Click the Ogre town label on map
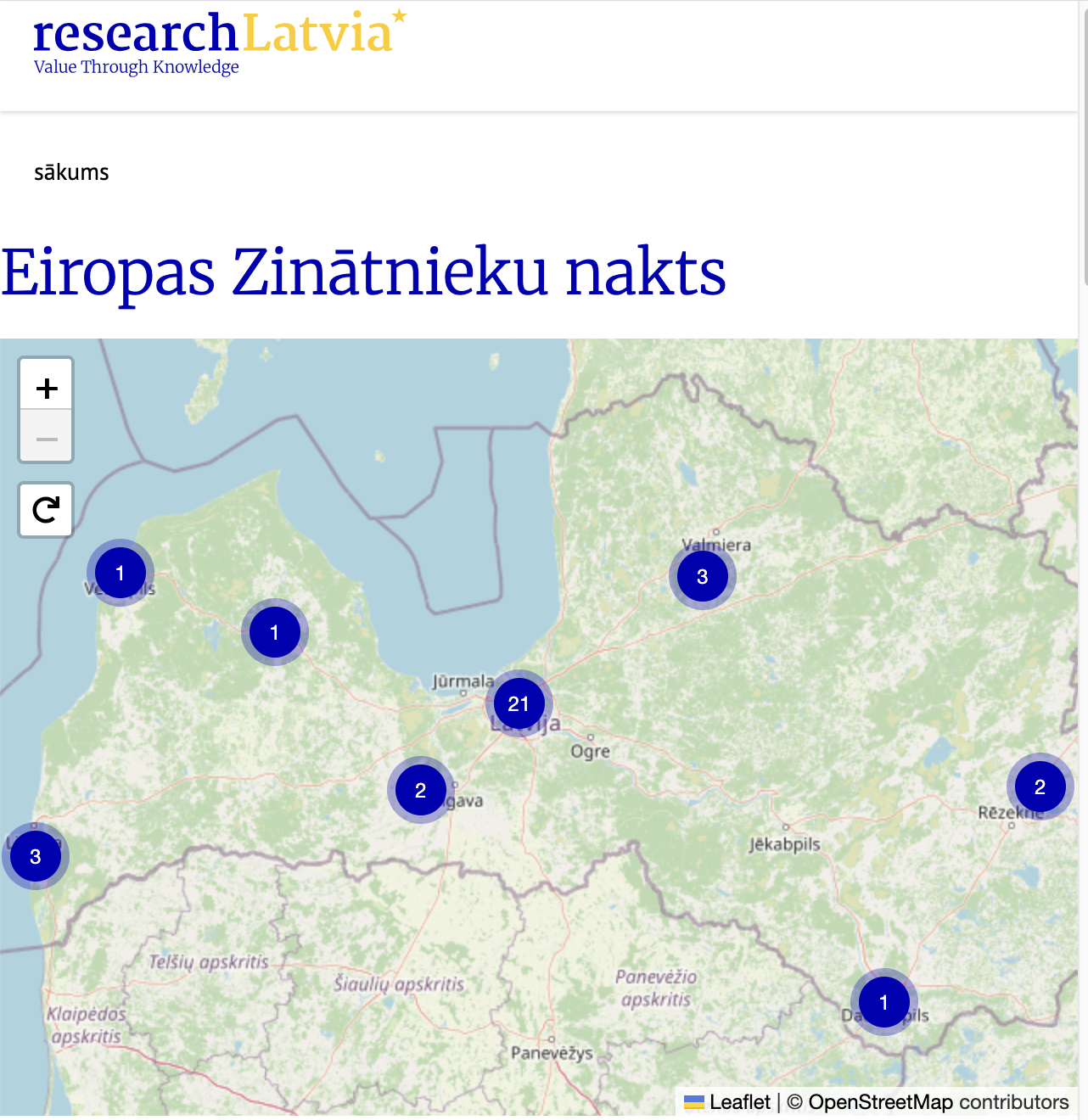Image resolution: width=1088 pixels, height=1120 pixels. (x=590, y=752)
